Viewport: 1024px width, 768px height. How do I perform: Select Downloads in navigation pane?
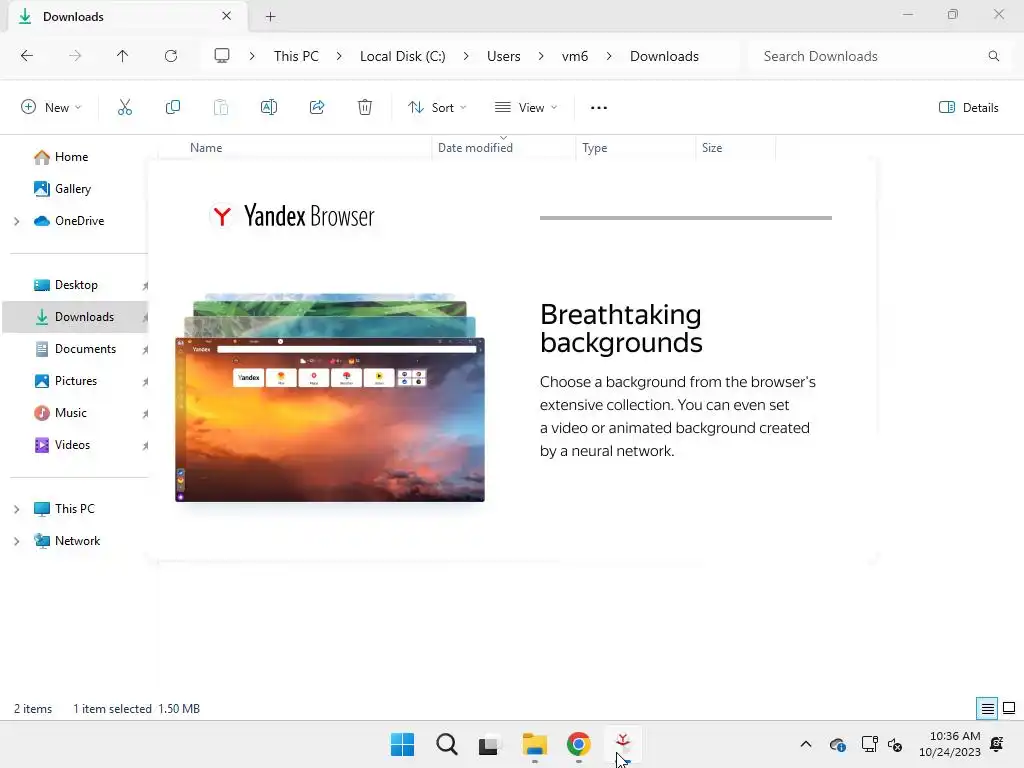(x=75, y=317)
